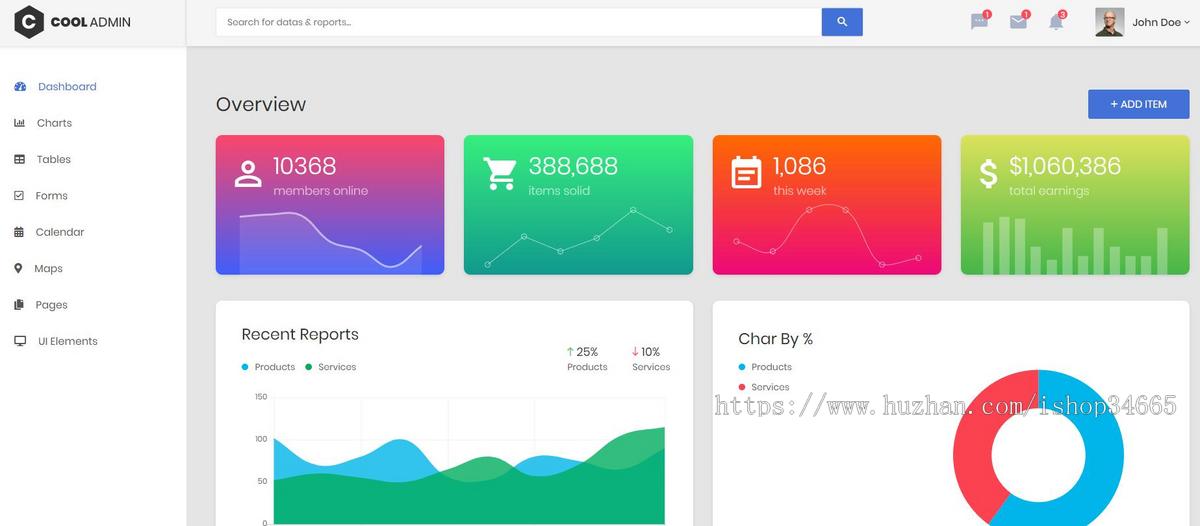This screenshot has height=526, width=1200.
Task: Open the notifications bell icon
Action: coord(1056,22)
